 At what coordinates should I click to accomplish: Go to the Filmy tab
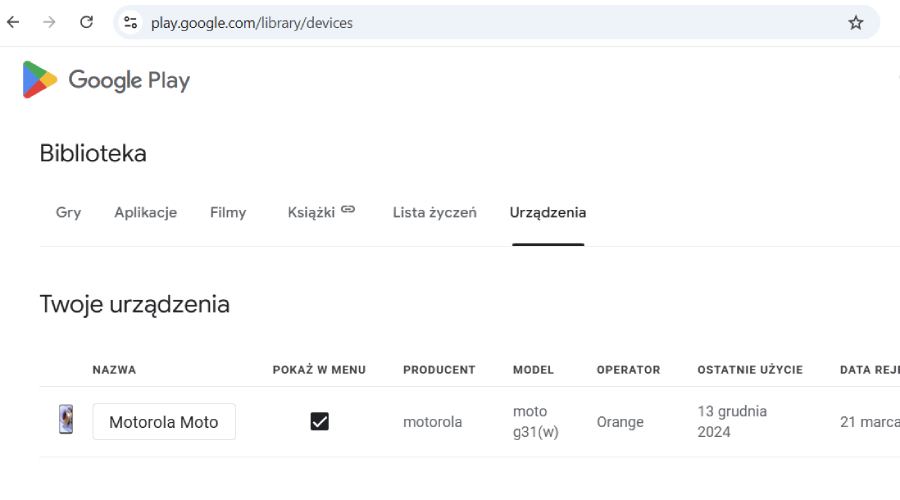pos(228,212)
